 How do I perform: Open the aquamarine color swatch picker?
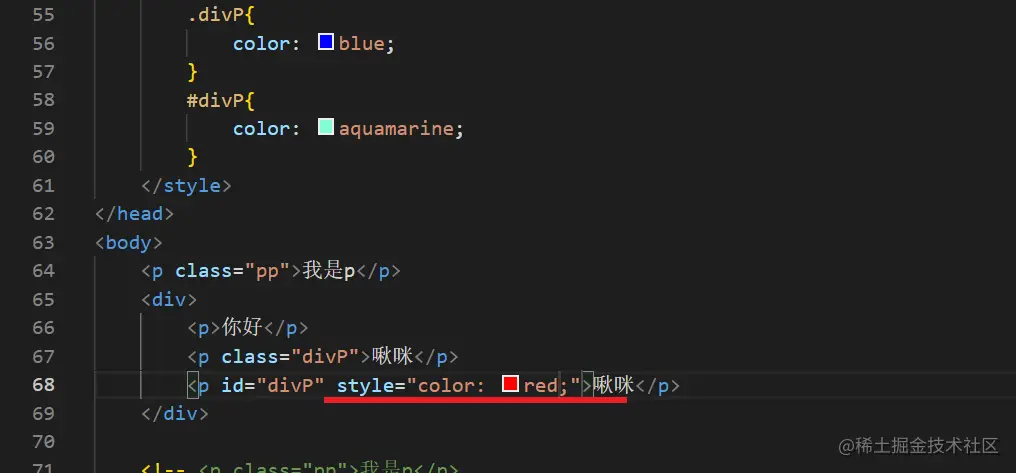326,127
